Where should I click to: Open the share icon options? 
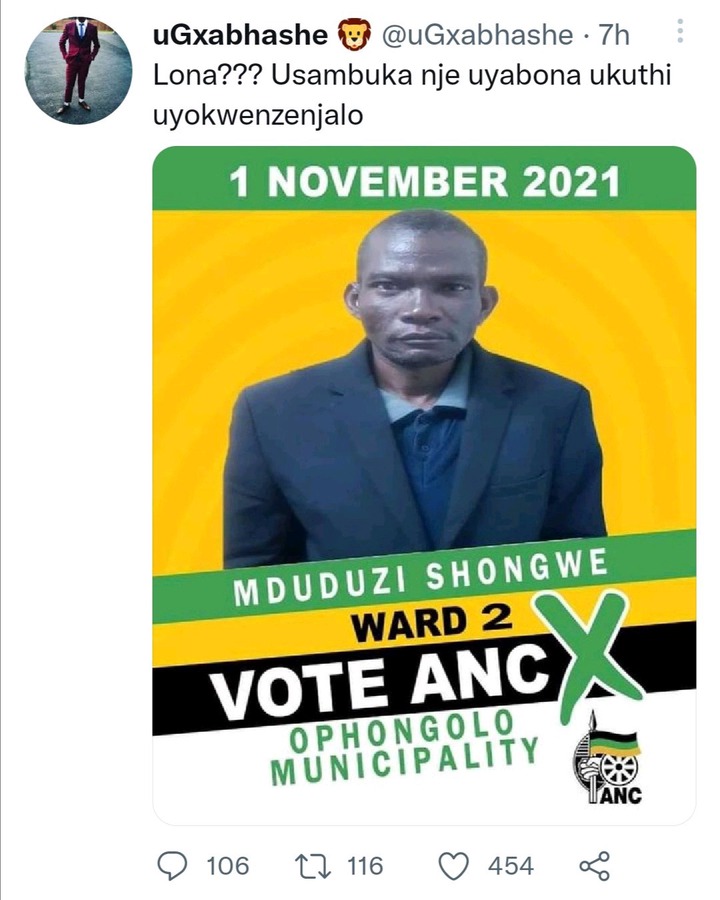594,866
